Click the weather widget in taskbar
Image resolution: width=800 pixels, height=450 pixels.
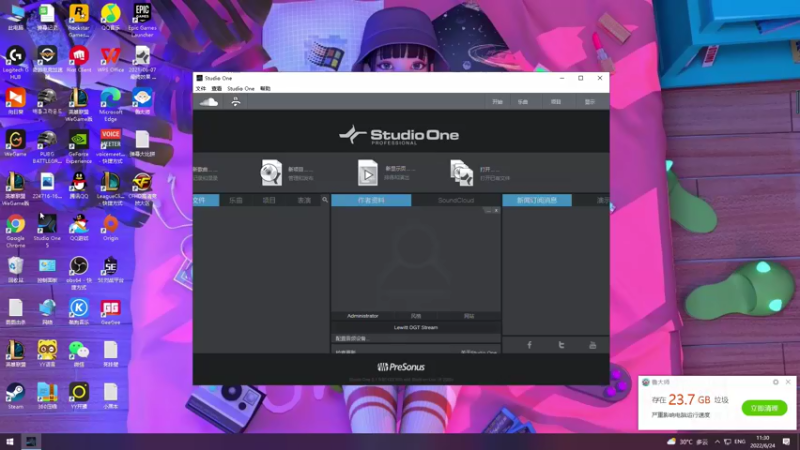pos(687,442)
